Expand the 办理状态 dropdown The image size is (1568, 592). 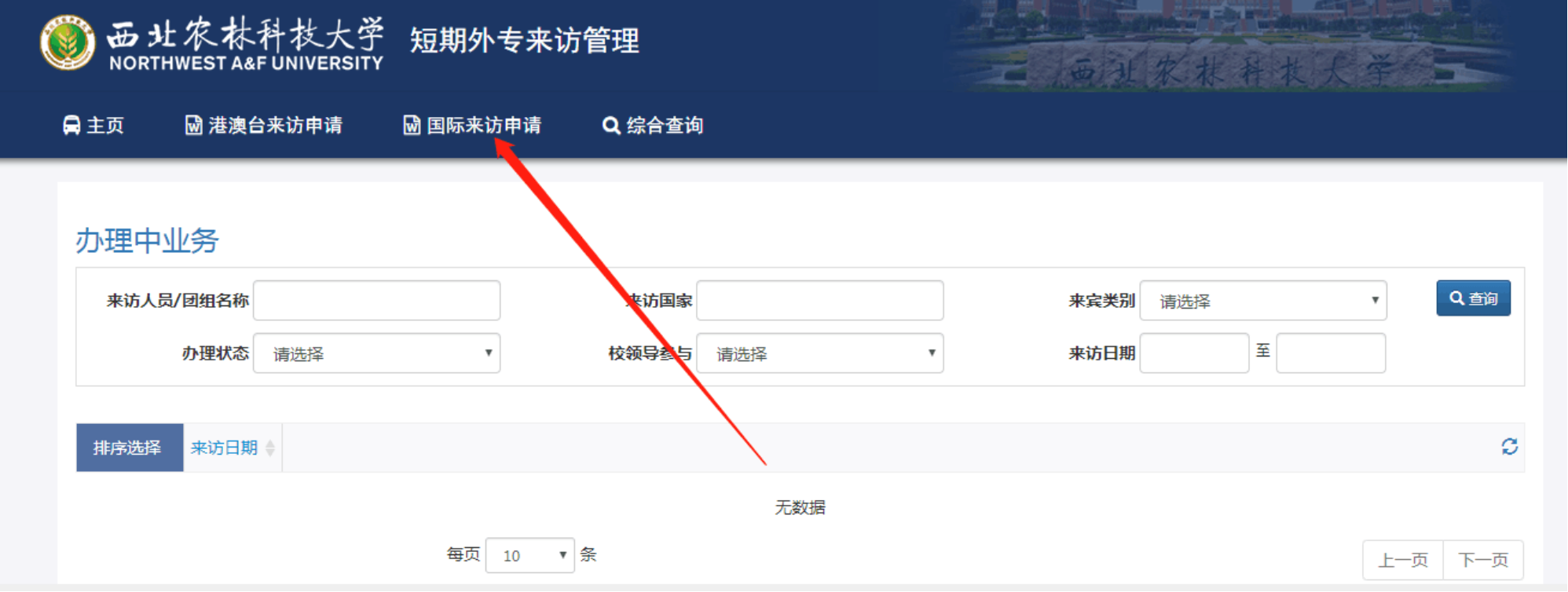point(376,353)
